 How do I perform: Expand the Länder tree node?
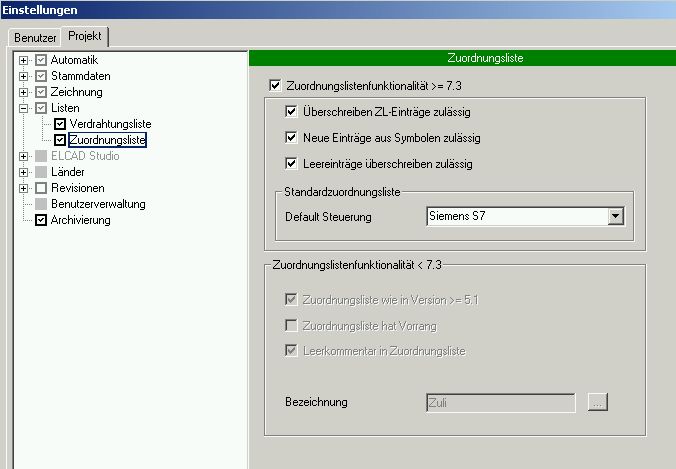[x=24, y=172]
